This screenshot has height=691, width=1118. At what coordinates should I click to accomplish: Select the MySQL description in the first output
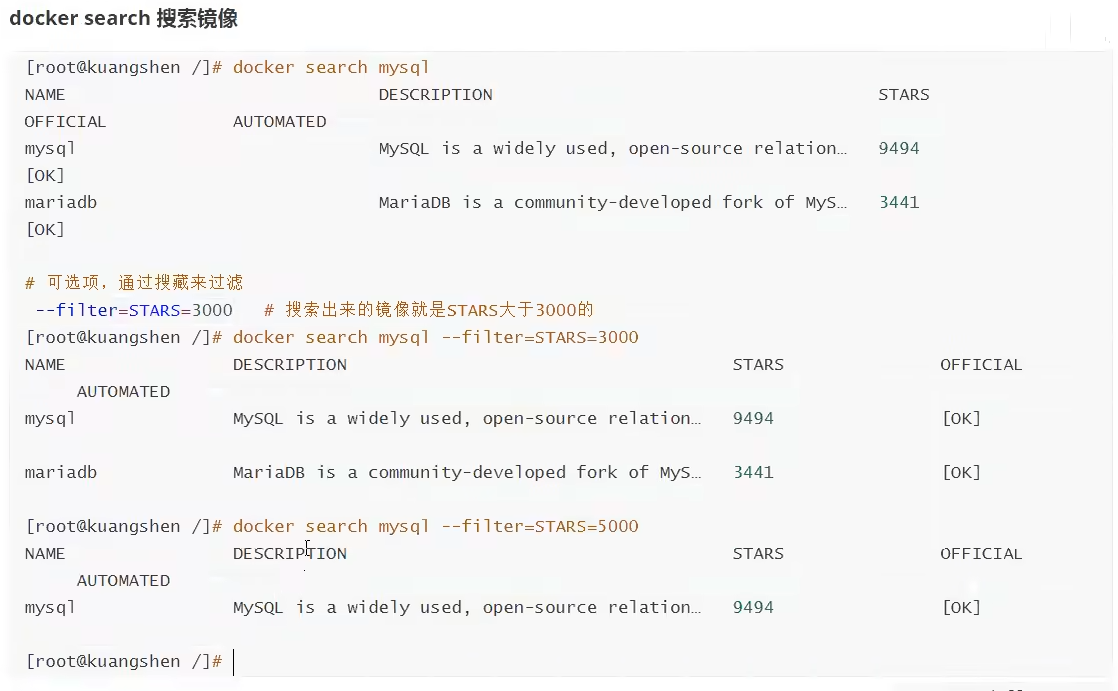(612, 148)
